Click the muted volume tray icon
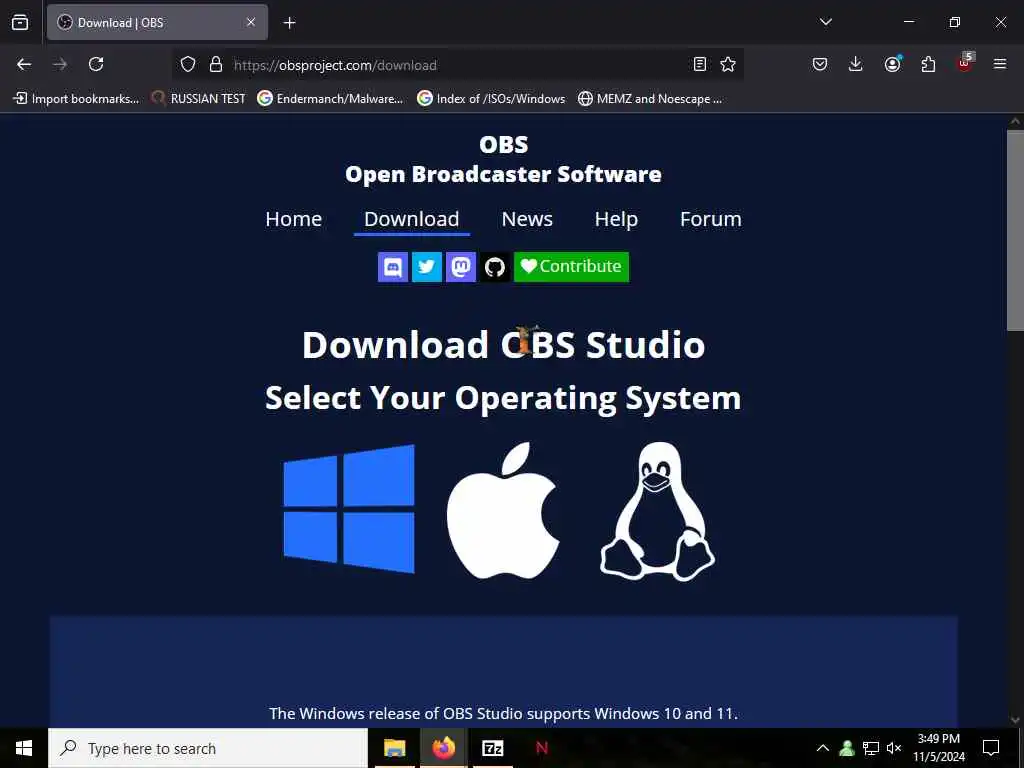The height and width of the screenshot is (768, 1024). (894, 748)
